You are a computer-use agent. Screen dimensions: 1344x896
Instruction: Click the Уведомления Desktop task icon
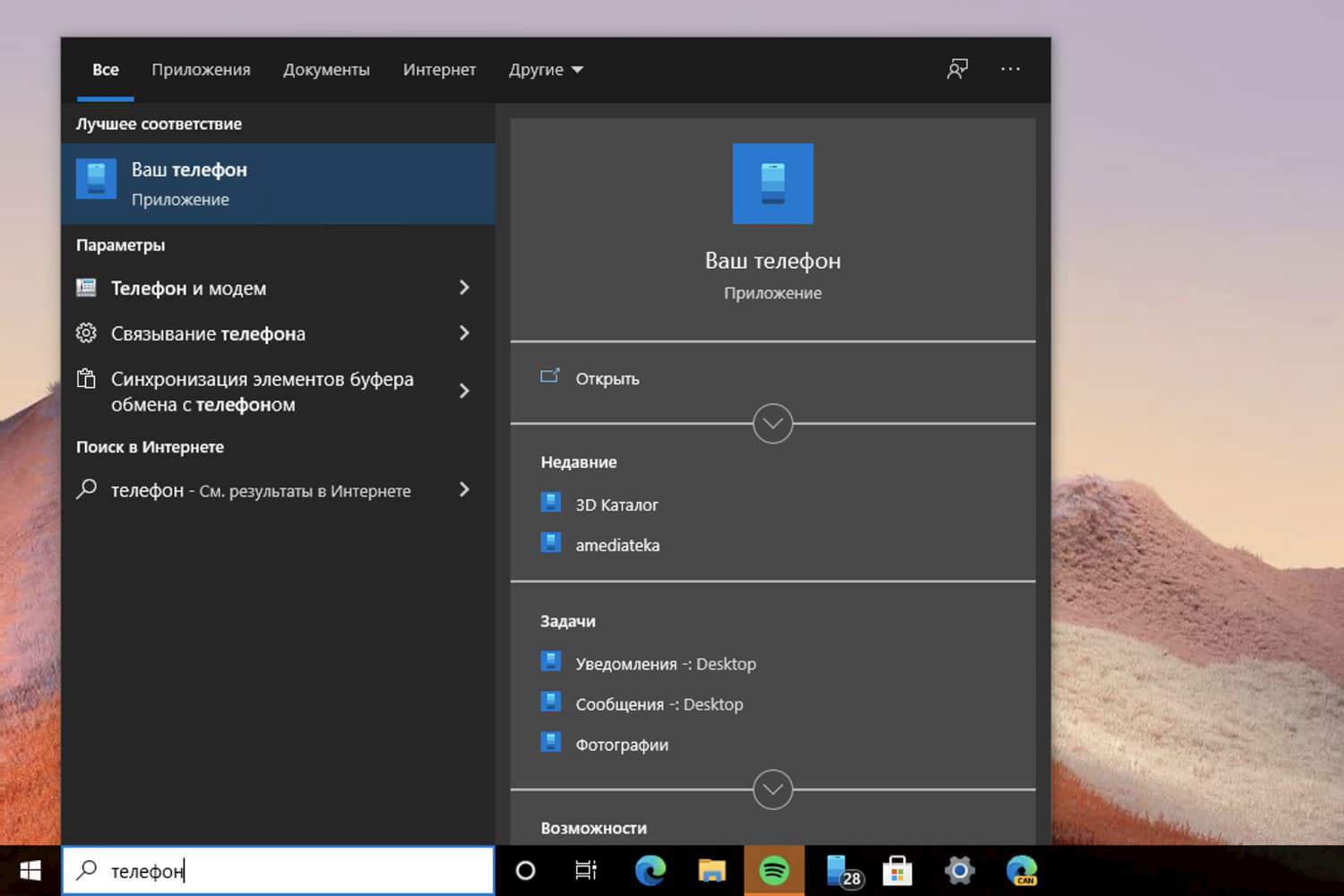click(550, 662)
